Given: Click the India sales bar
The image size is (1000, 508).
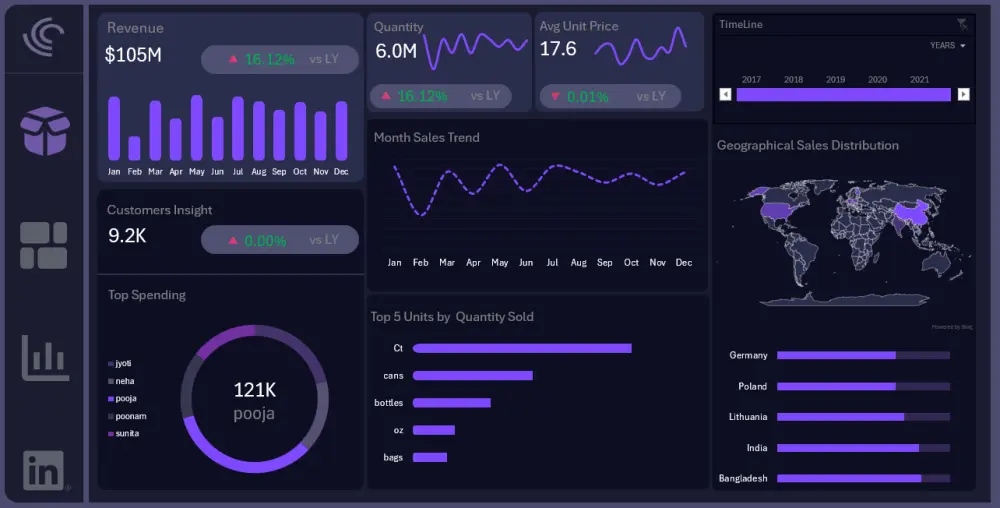Looking at the screenshot, I should pyautogui.click(x=848, y=448).
